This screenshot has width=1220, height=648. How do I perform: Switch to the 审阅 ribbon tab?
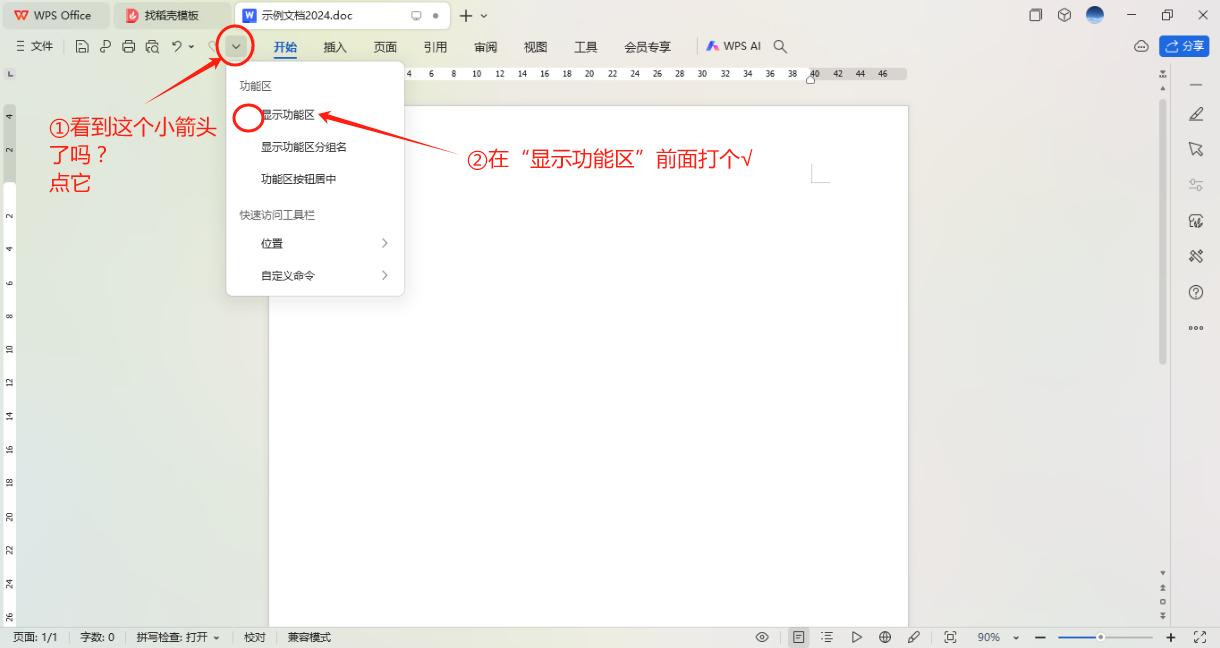pyautogui.click(x=486, y=47)
